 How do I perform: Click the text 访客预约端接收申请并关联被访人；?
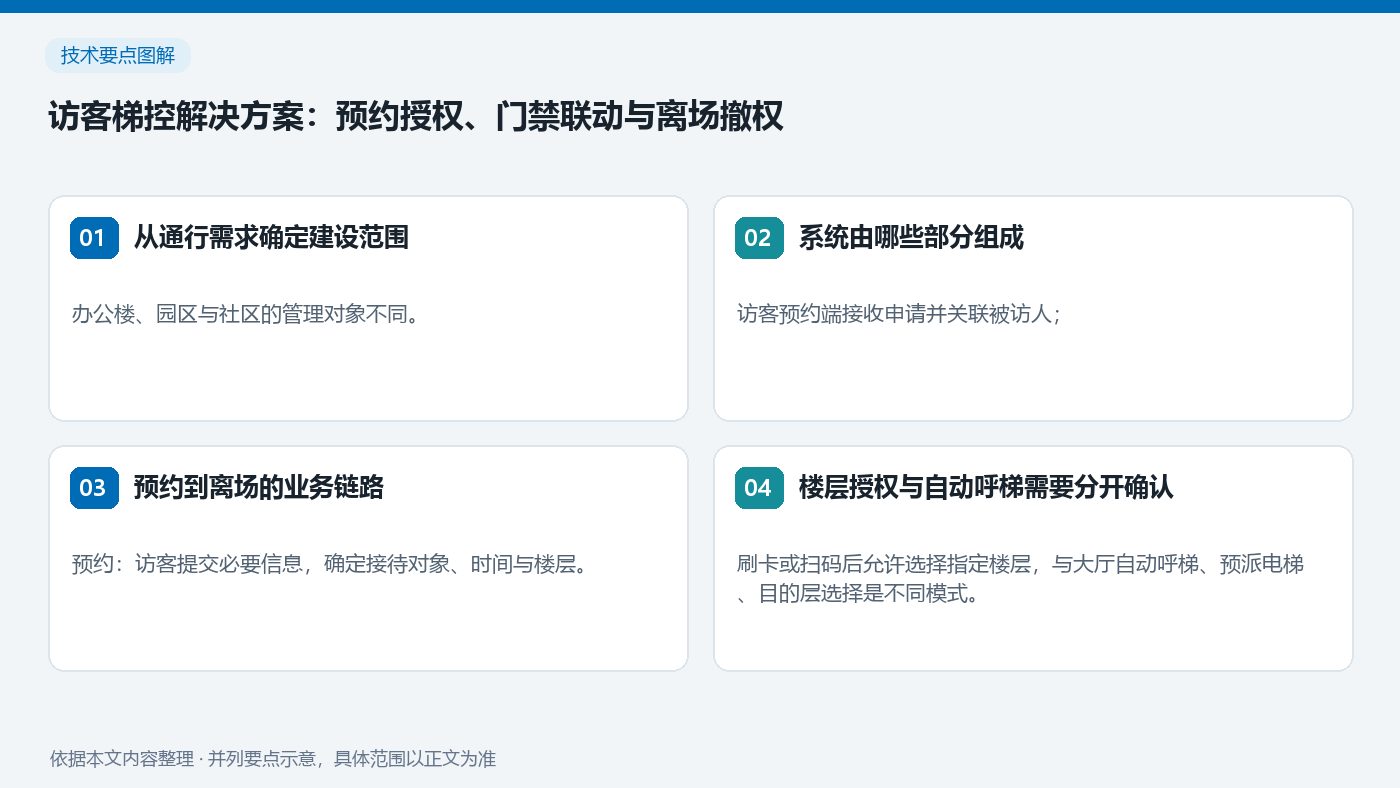click(x=899, y=315)
